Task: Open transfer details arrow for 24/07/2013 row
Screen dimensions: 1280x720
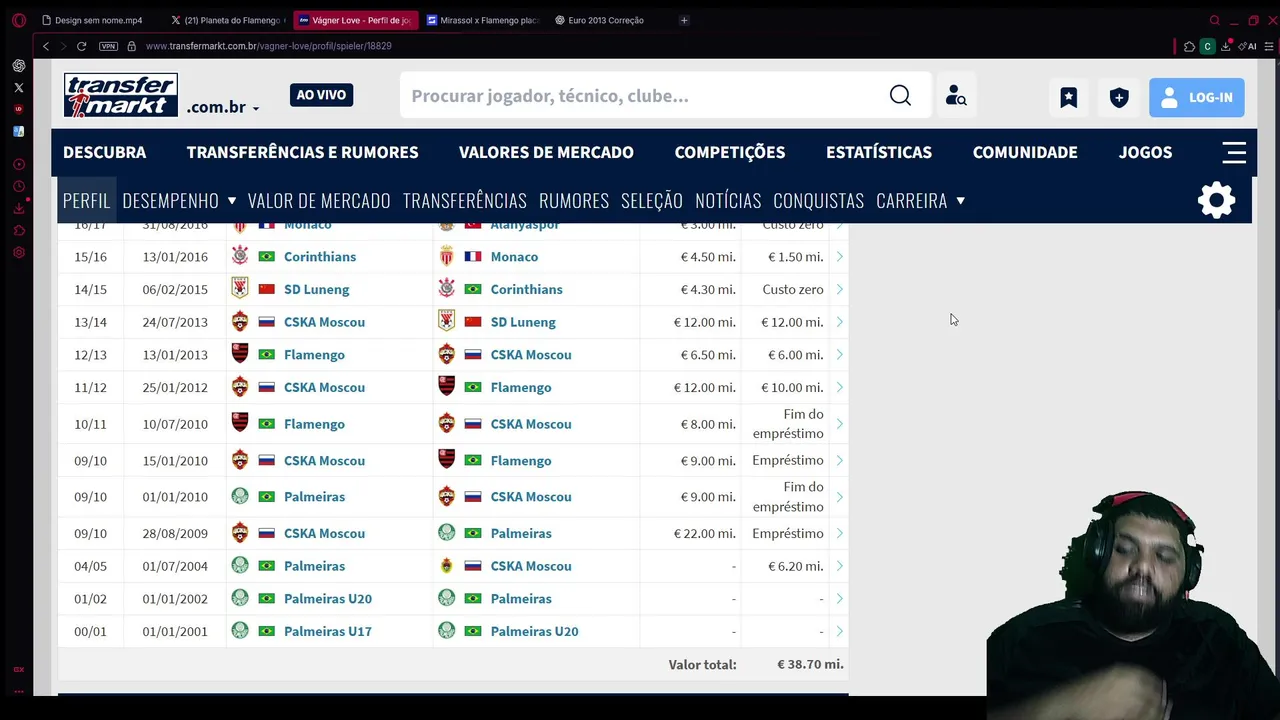Action: (839, 322)
